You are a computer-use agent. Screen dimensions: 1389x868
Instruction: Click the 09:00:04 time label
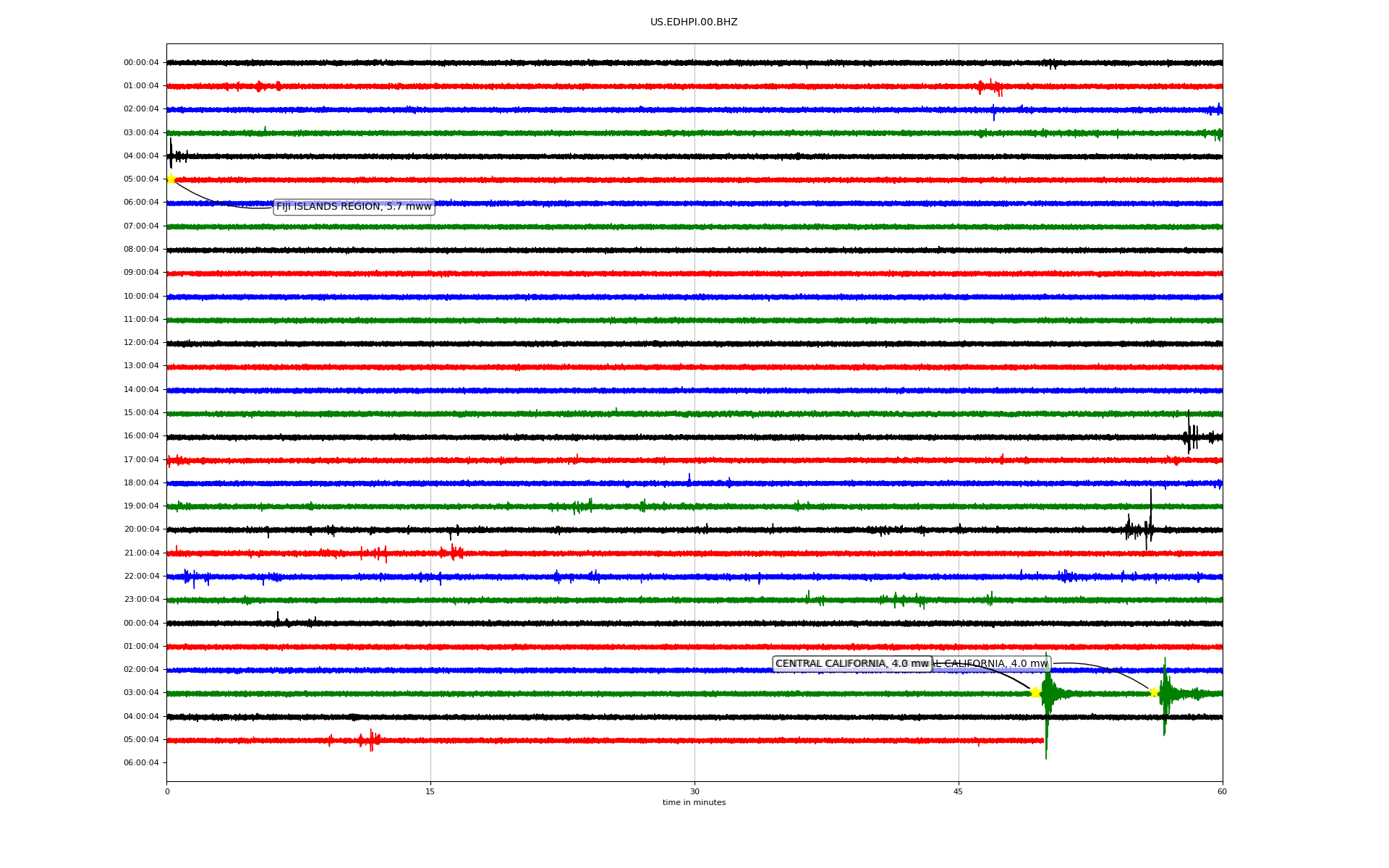(x=141, y=273)
